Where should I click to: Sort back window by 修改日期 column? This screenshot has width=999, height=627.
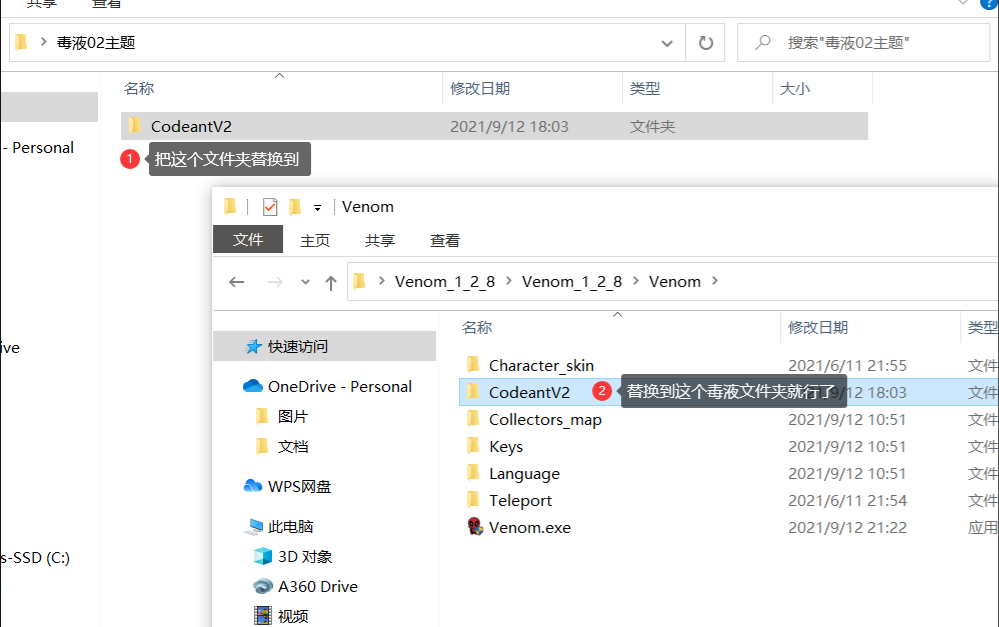coord(480,89)
